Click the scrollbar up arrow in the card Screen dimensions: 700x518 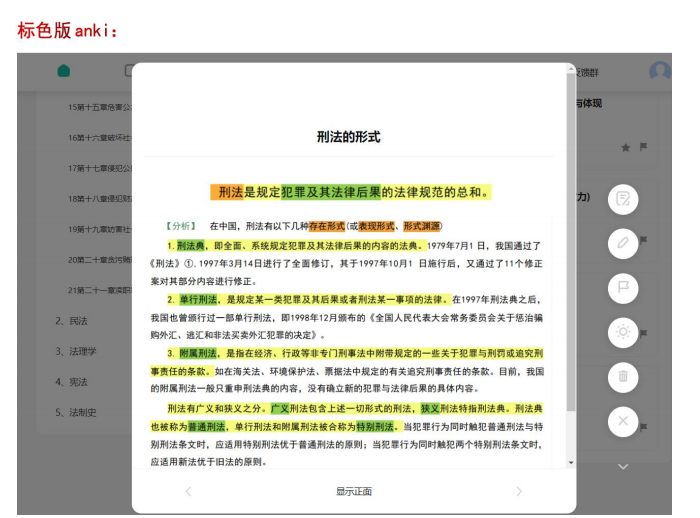571,68
